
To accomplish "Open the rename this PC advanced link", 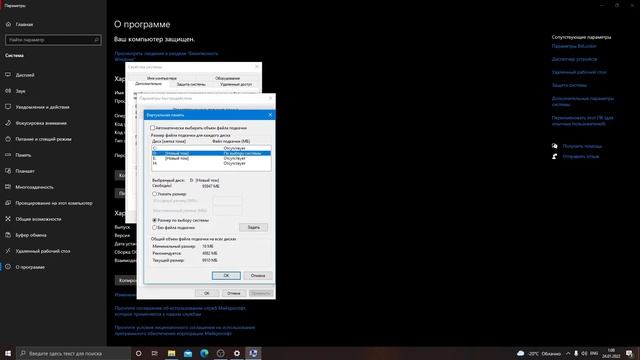I will (582, 121).
